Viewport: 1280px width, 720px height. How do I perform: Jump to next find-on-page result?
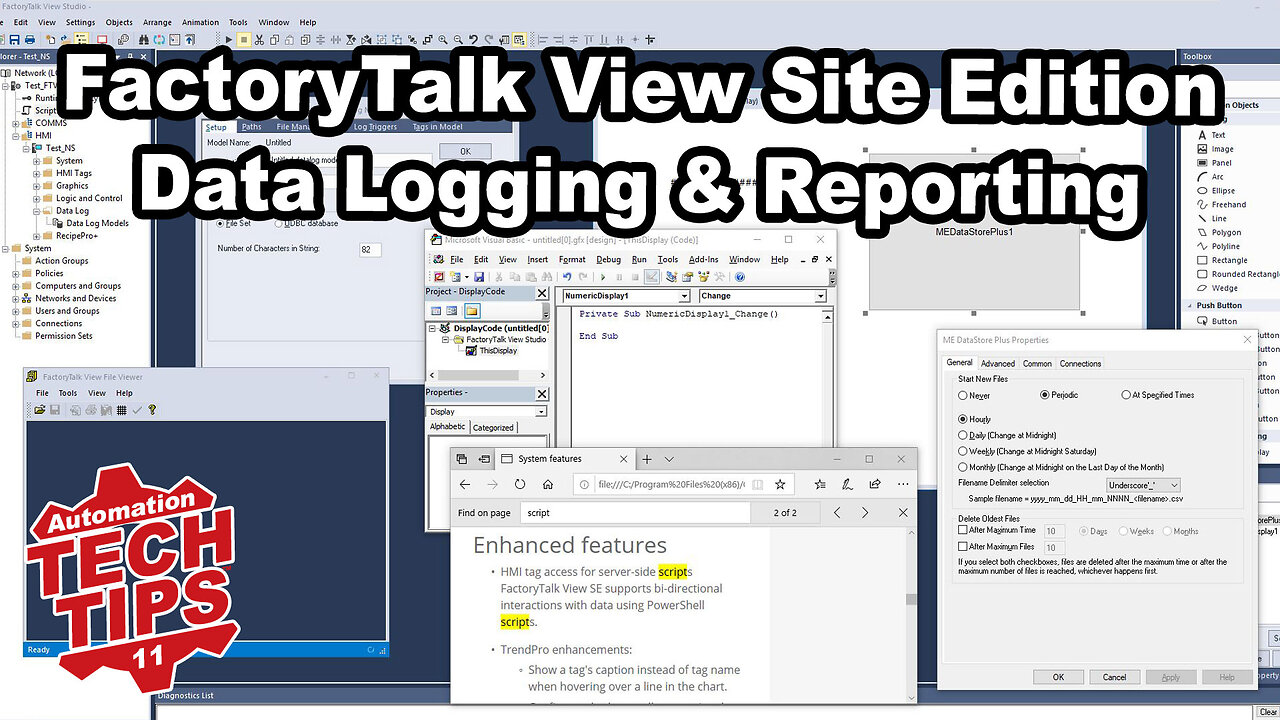coord(865,512)
